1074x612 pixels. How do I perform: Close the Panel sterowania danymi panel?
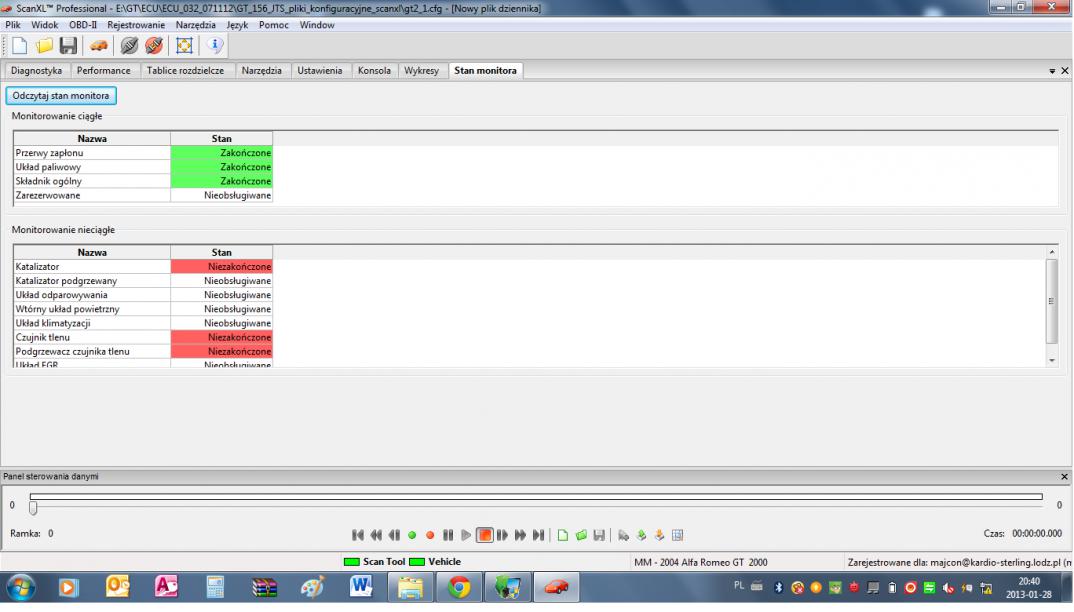pyautogui.click(x=1064, y=476)
